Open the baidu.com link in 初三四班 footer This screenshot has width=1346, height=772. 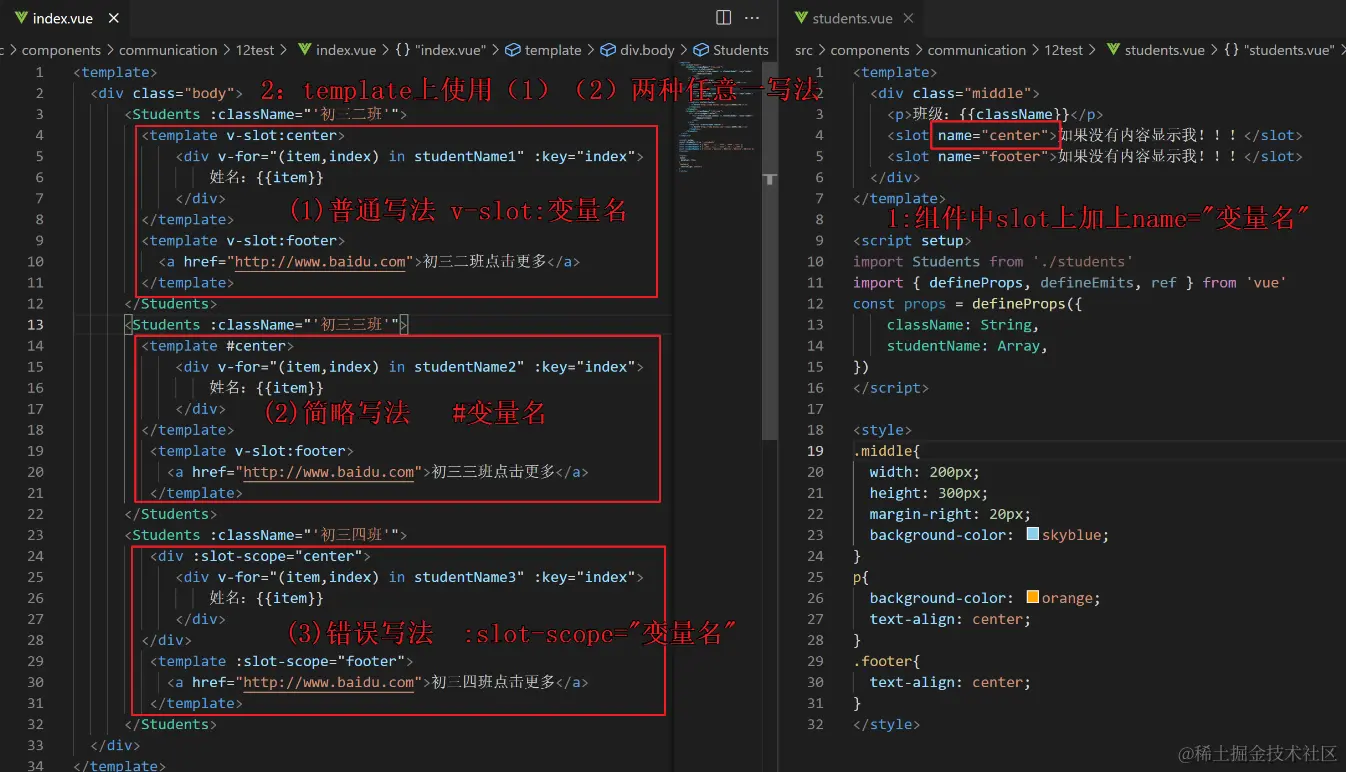point(328,682)
